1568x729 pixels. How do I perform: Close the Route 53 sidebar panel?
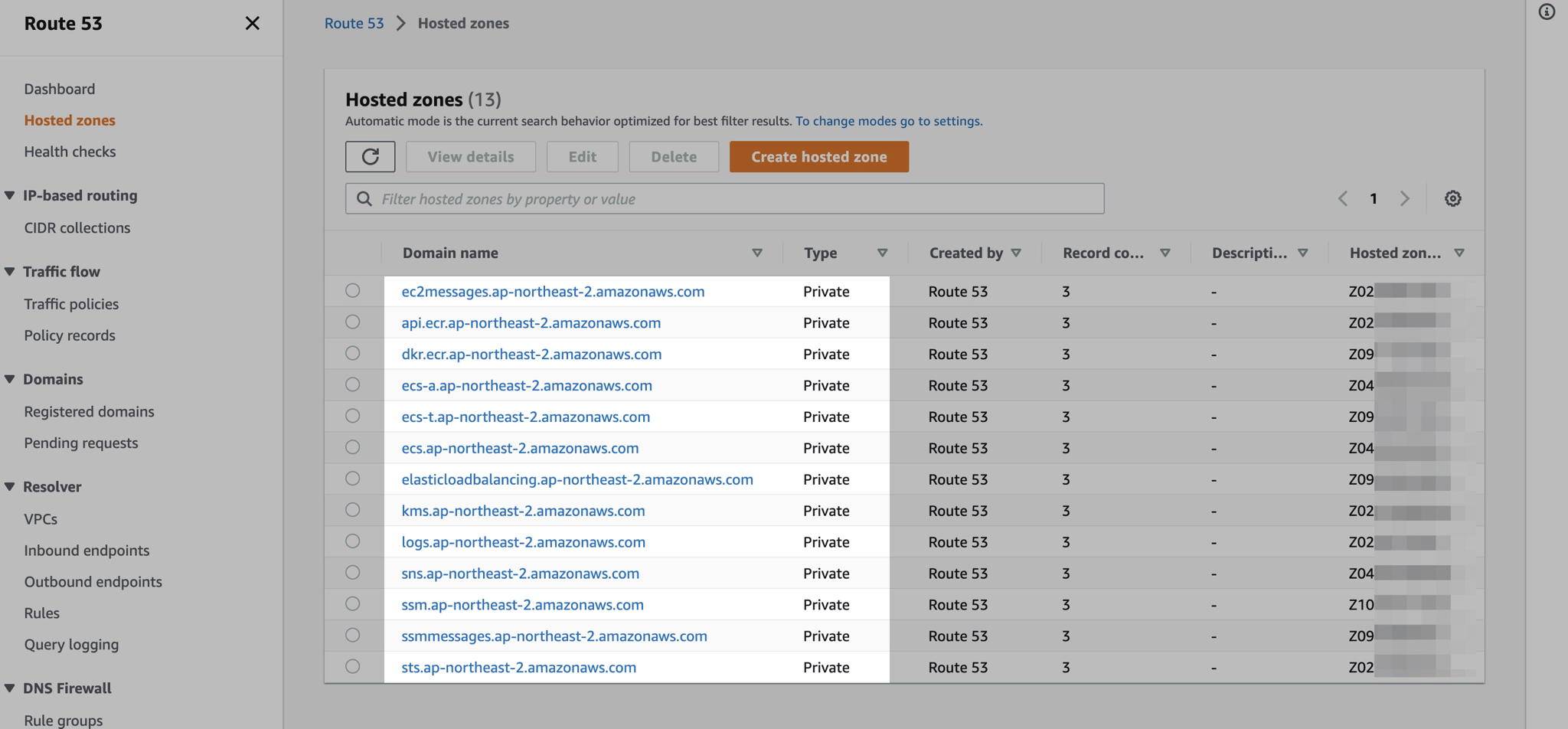252,24
